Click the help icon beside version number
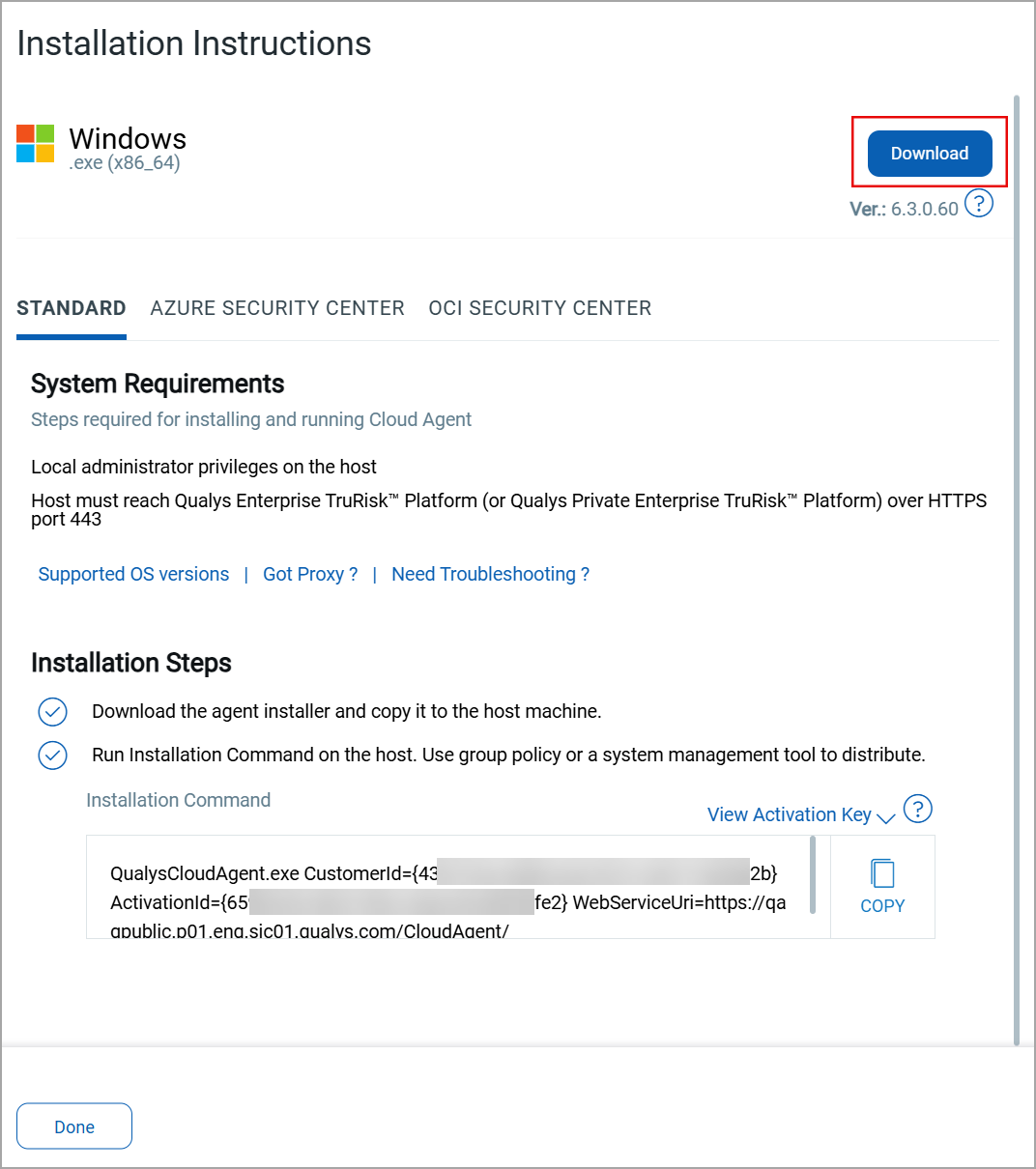1036x1169 pixels. pyautogui.click(x=979, y=204)
